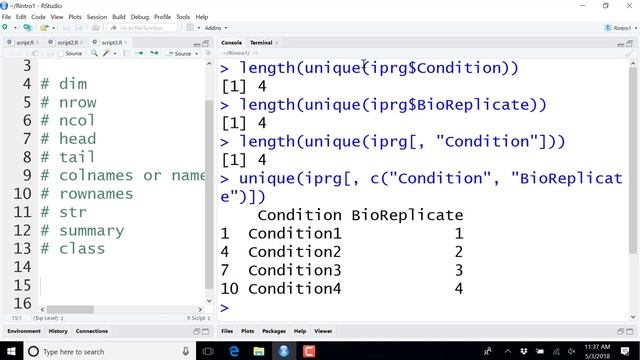Click the Open File folder icon
640x360 pixels.
tap(44, 28)
